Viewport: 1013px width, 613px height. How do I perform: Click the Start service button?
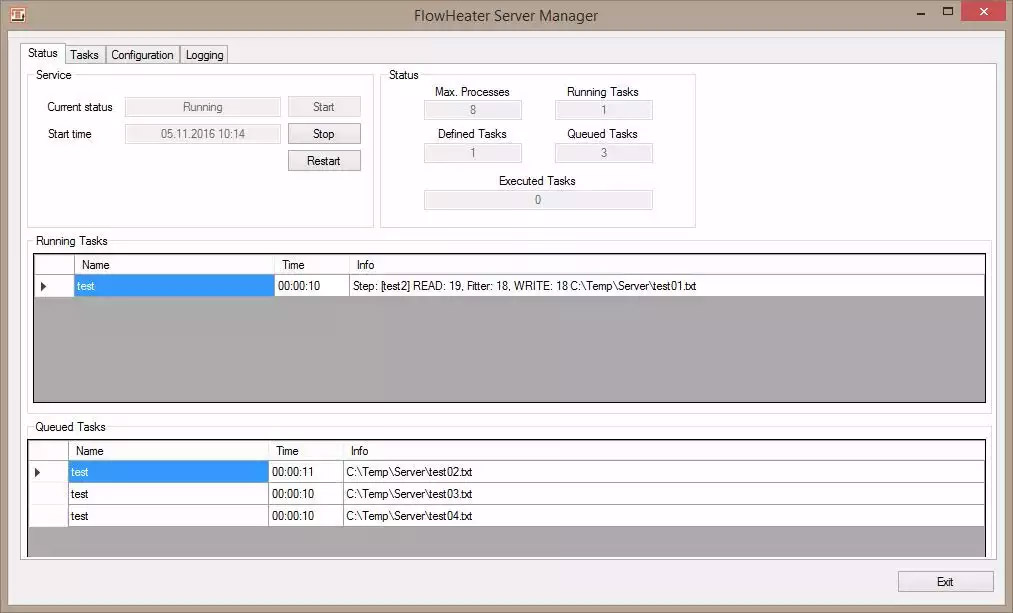[324, 107]
